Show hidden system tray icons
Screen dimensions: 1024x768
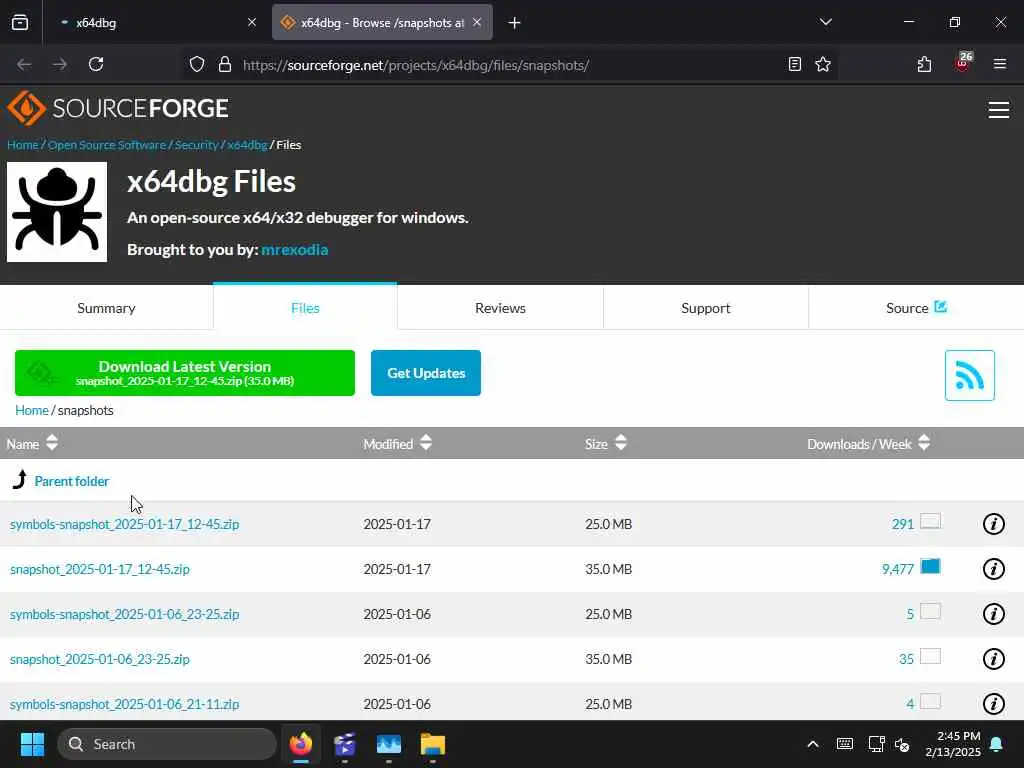[813, 744]
